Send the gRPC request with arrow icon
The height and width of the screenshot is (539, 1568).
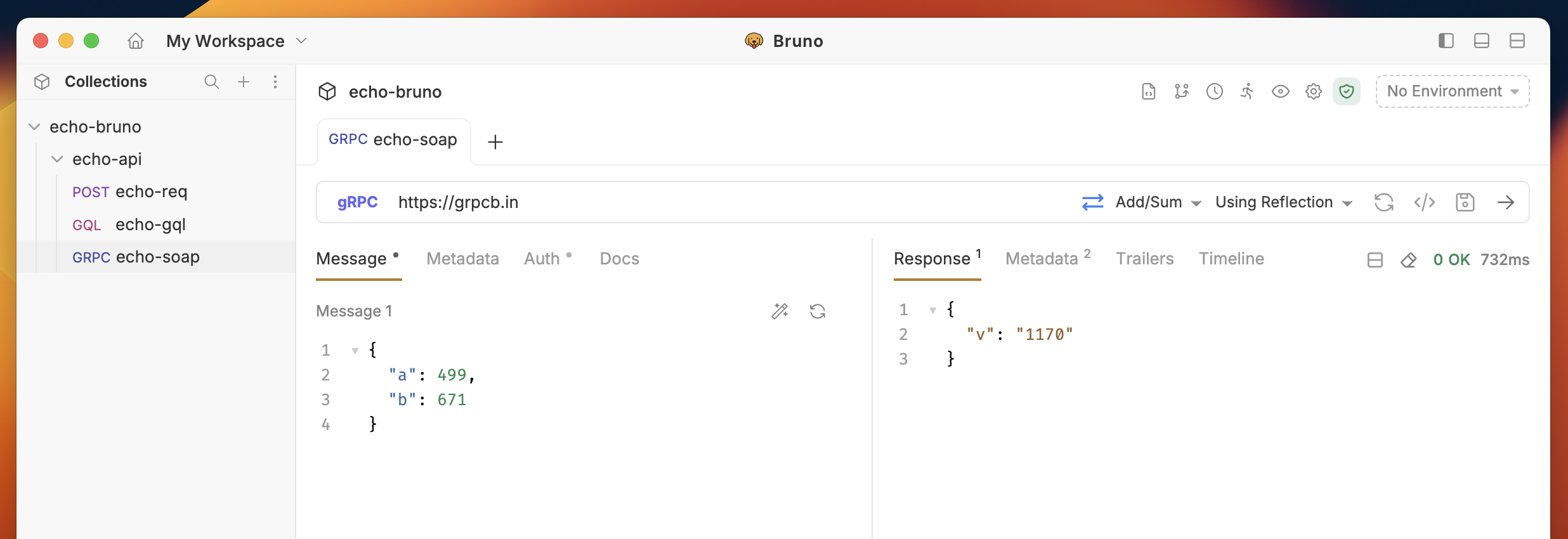click(1505, 202)
